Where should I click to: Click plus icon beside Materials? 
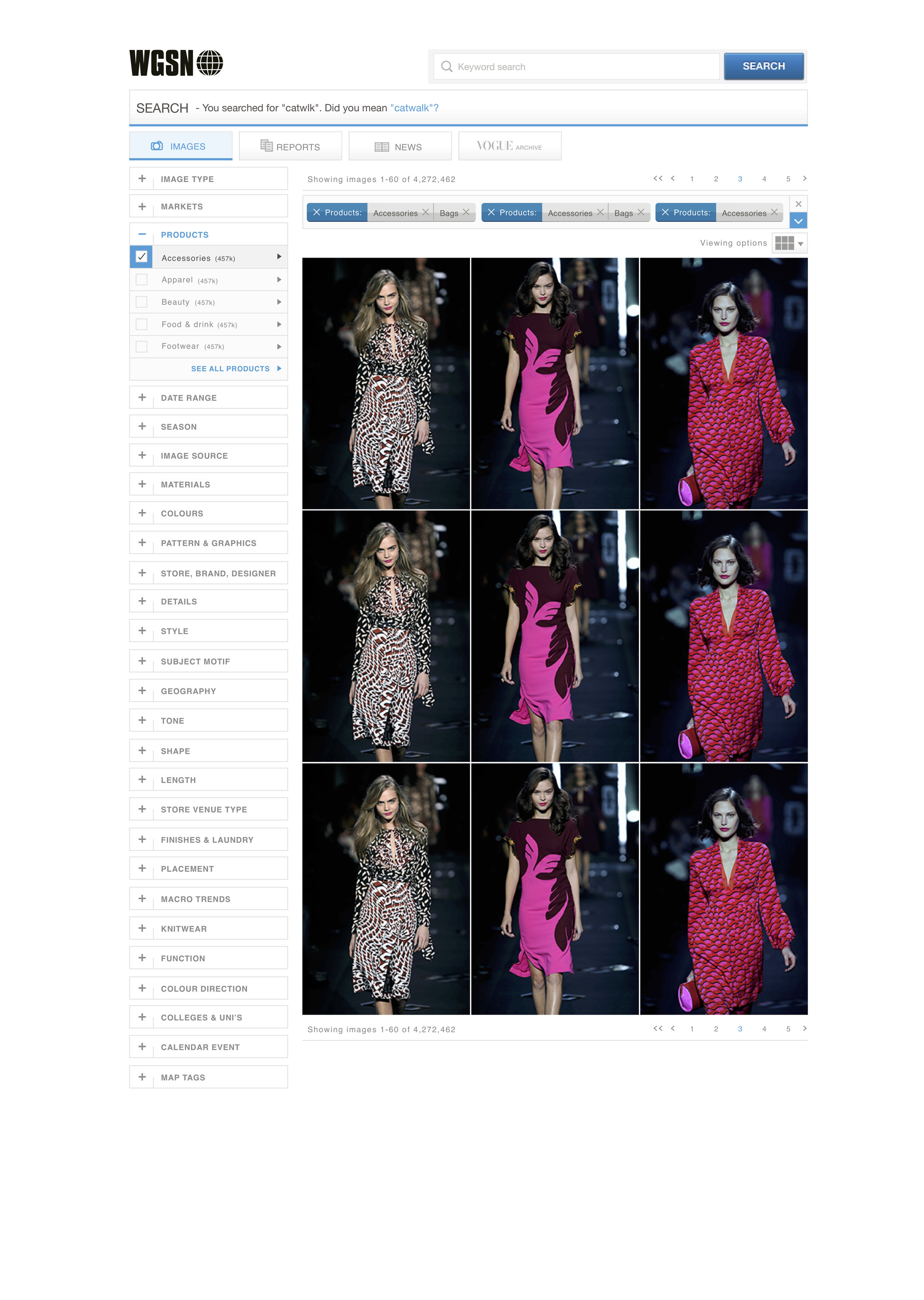(142, 484)
